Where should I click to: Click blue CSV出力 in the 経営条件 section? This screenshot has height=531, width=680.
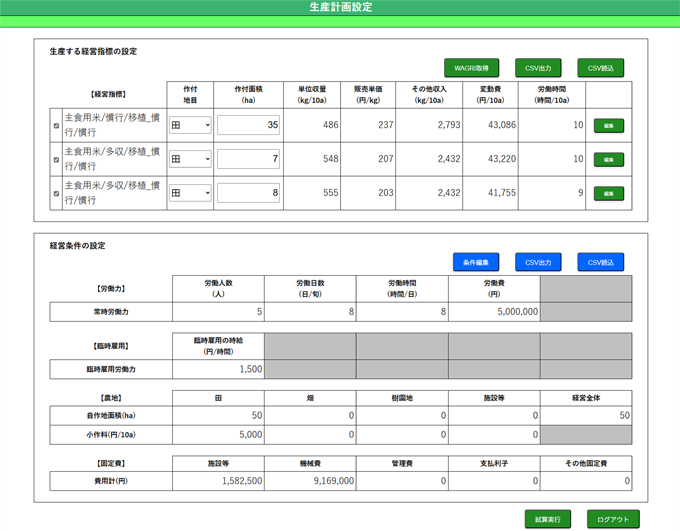[x=538, y=262]
